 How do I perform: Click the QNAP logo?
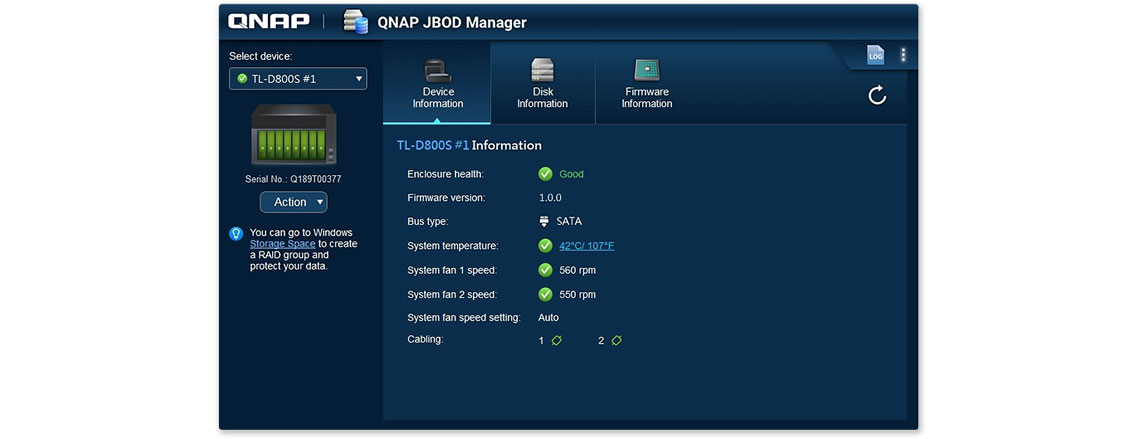pyautogui.click(x=268, y=22)
